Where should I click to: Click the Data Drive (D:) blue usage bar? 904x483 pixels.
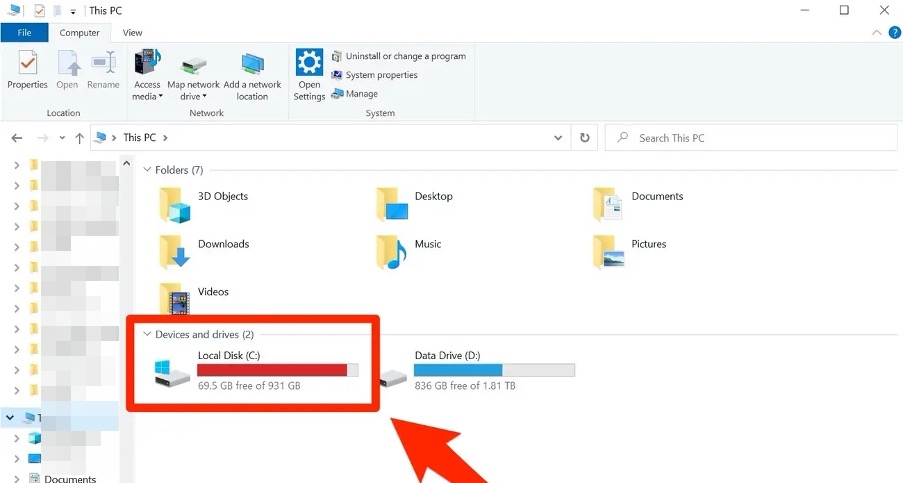[x=494, y=370]
